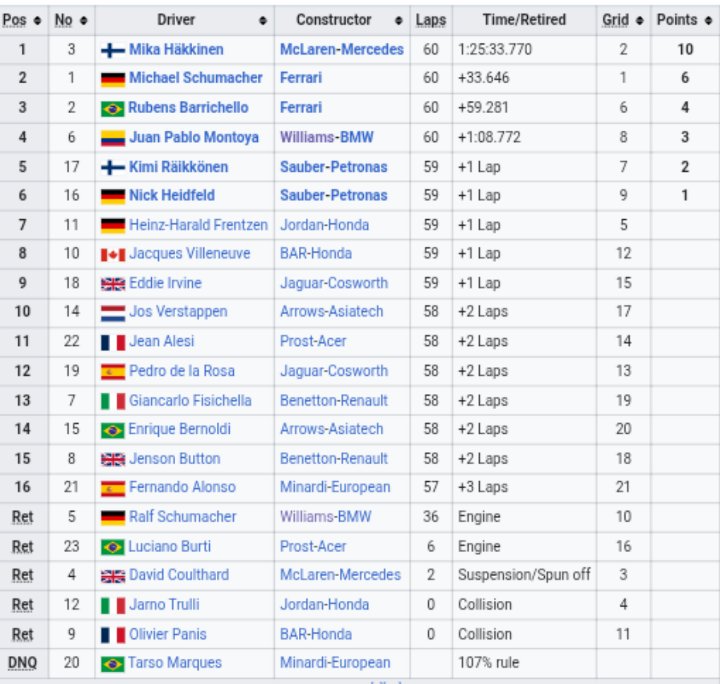Select the +59.281 gap cell

484,108
